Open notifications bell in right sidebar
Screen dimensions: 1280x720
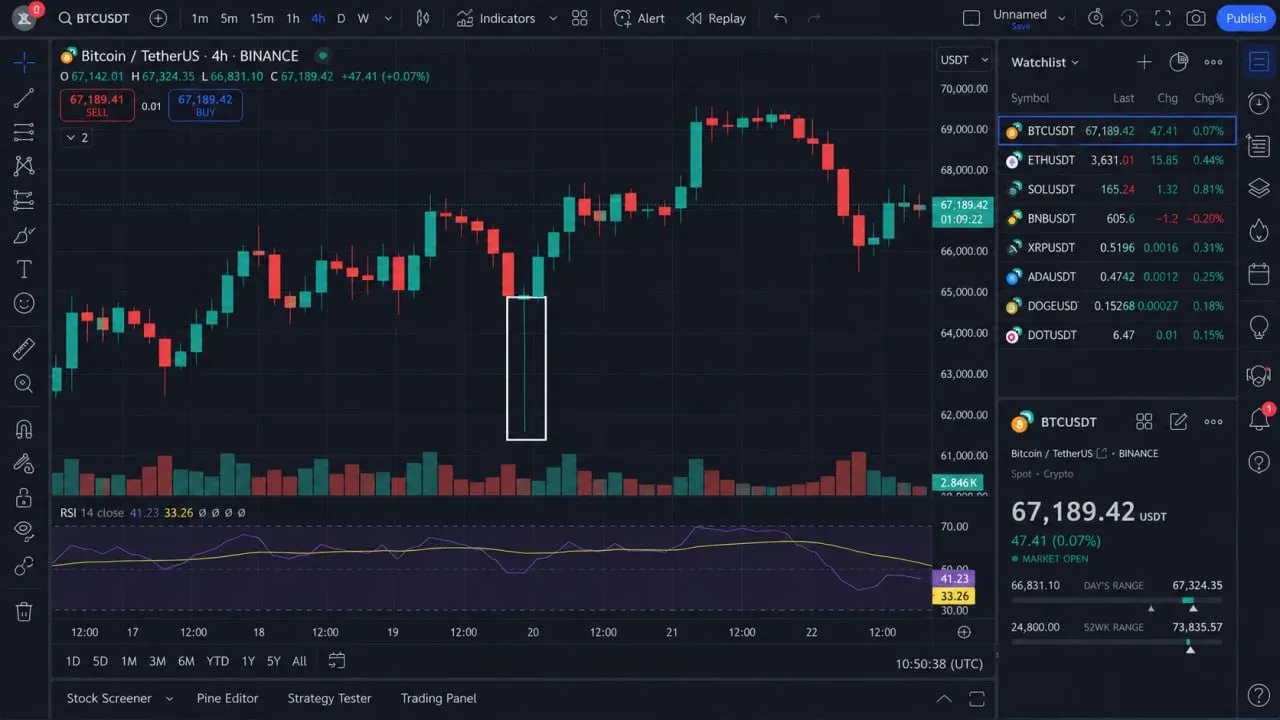(x=1259, y=419)
